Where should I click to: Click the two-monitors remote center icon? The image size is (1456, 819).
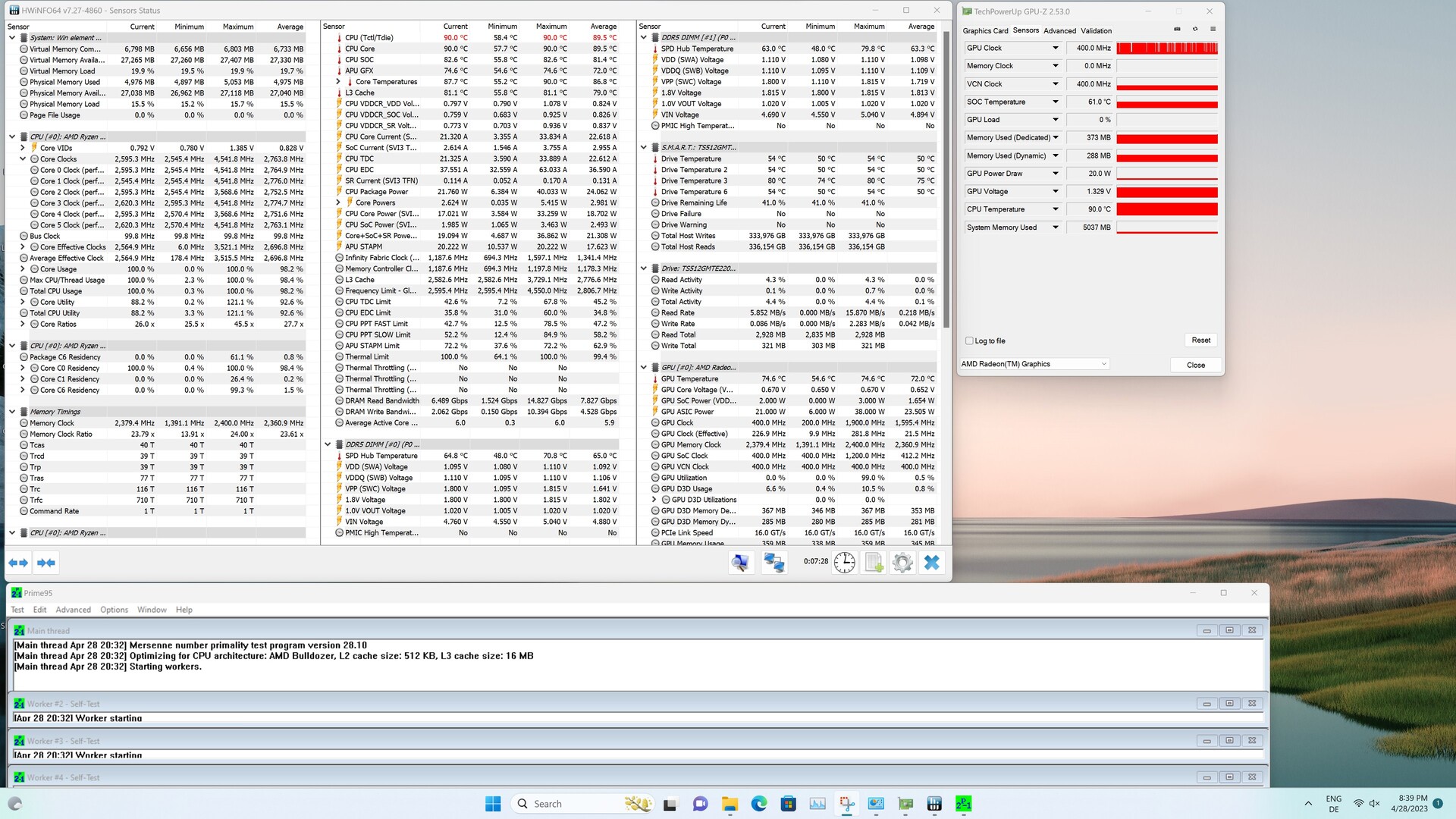[773, 563]
